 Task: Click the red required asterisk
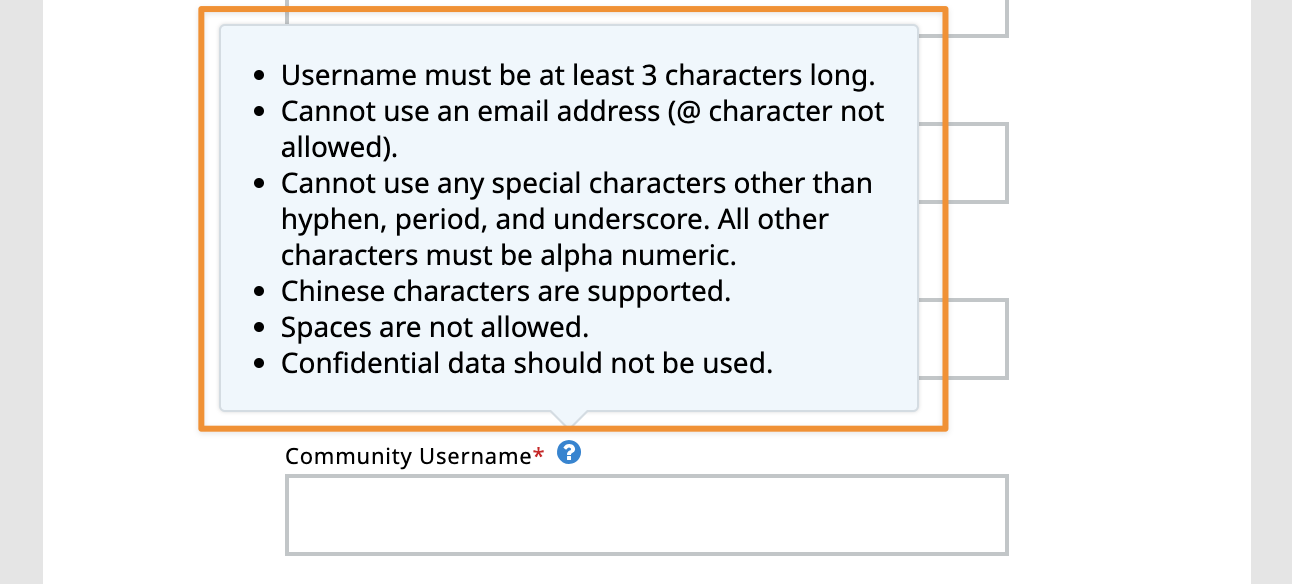539,456
